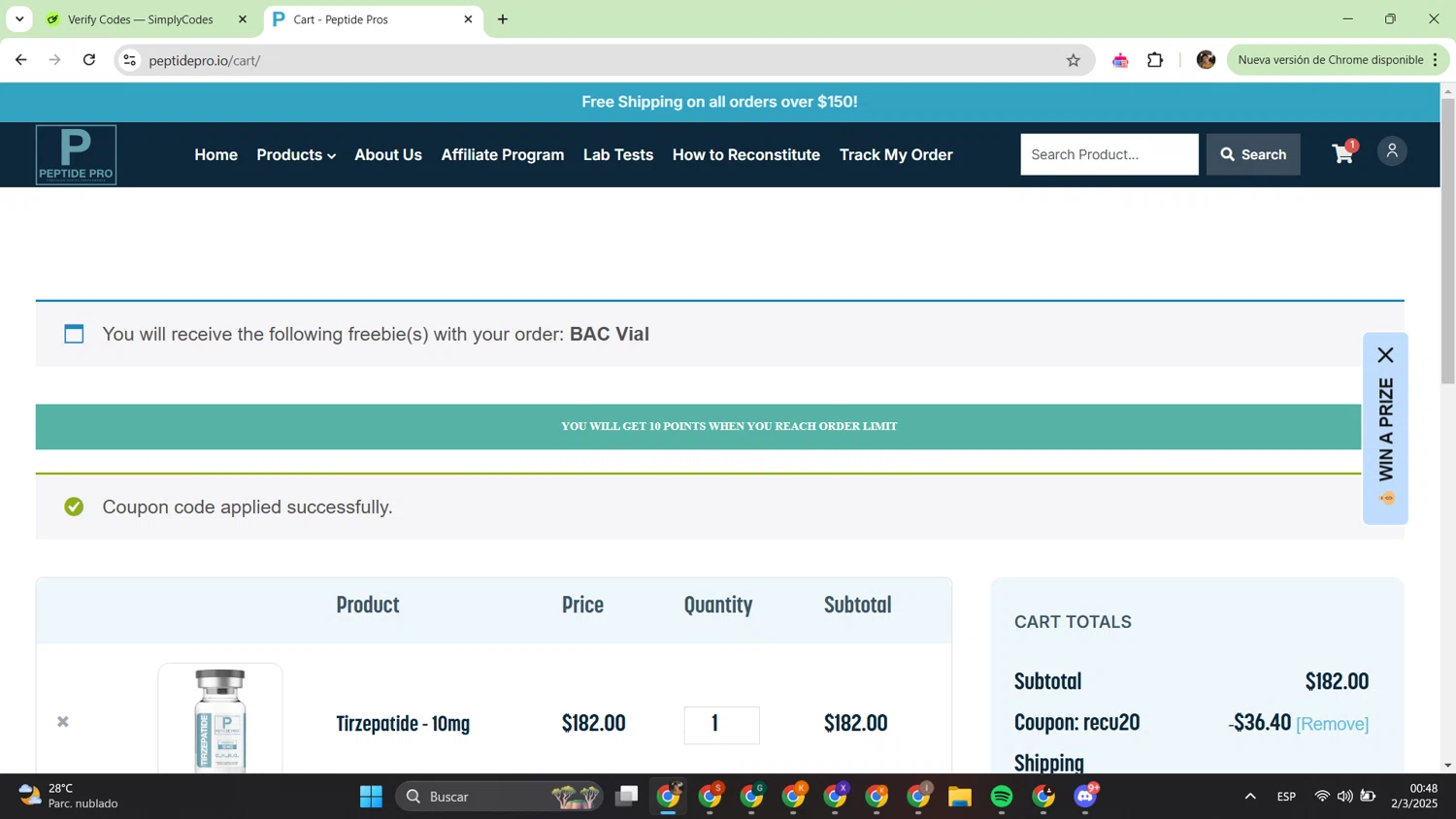This screenshot has height=819, width=1456.
Task: Click the WIN A PRIZE side tab
Action: pos(1385,429)
